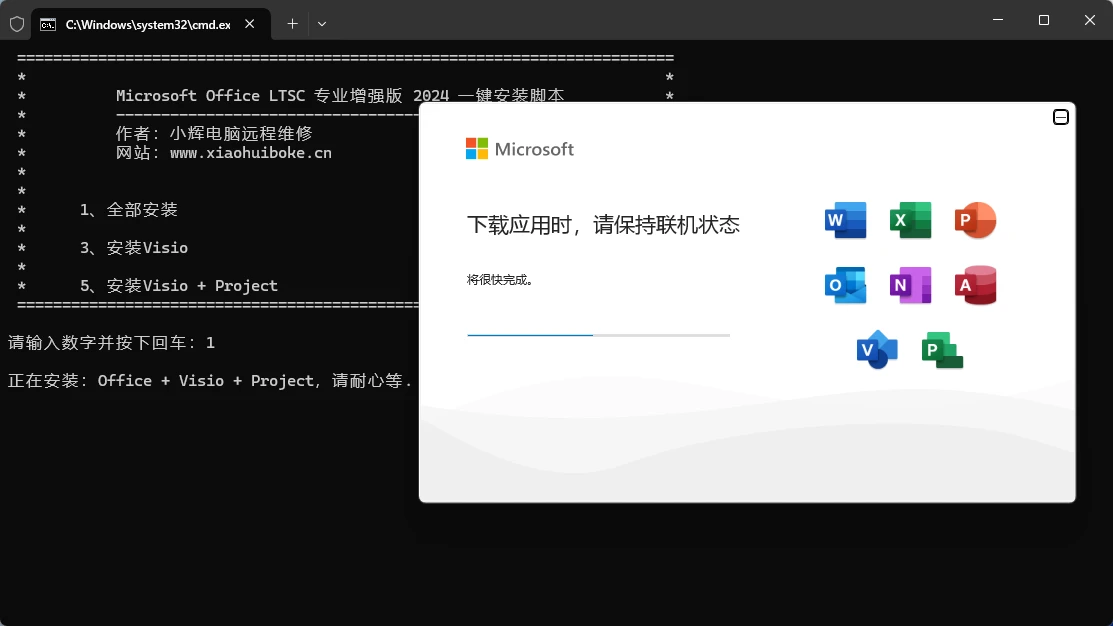Click the script title 'Microsoft Office LTSC'
The width and height of the screenshot is (1113, 626).
(211, 96)
